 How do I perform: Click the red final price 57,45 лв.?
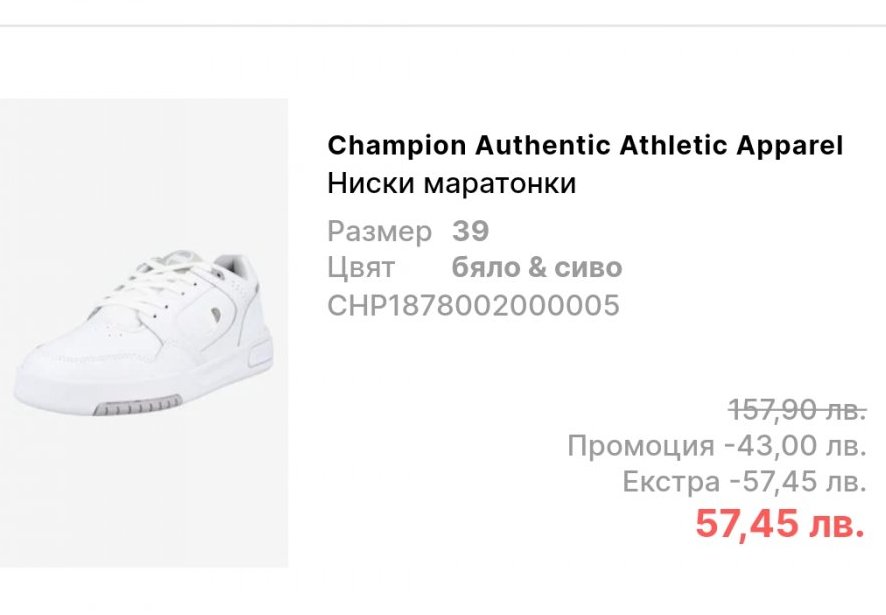pos(780,524)
